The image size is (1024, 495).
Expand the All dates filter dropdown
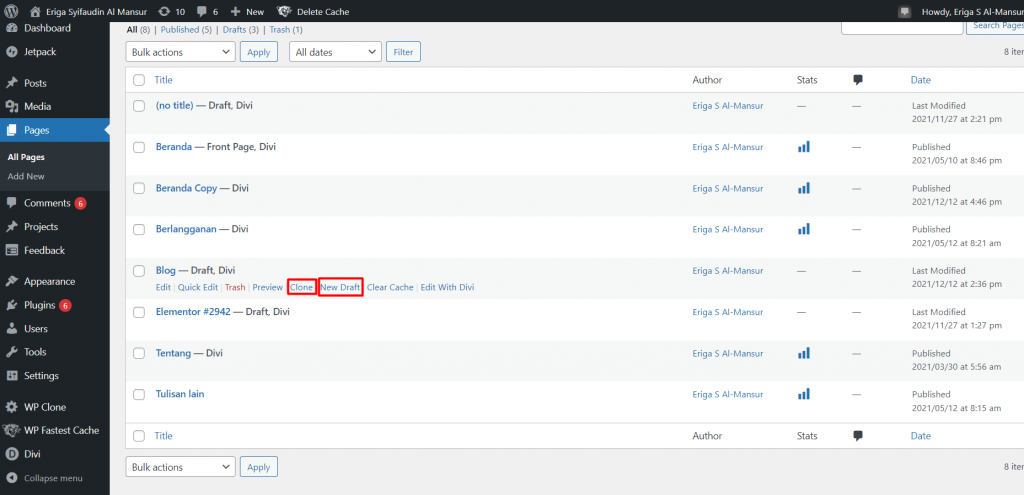(x=334, y=51)
